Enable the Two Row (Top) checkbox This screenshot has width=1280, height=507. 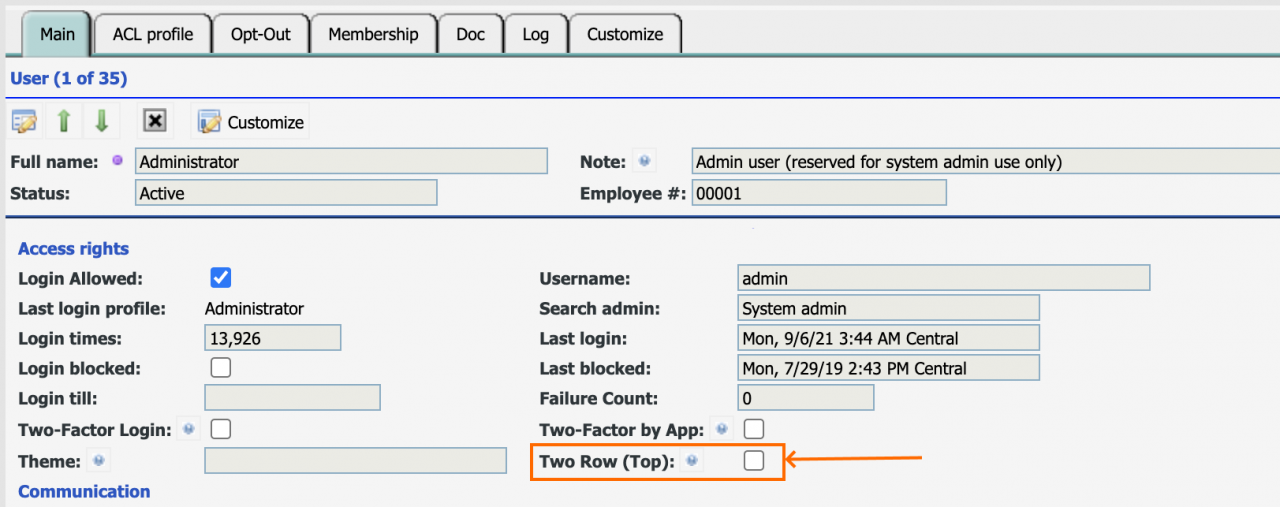point(754,460)
